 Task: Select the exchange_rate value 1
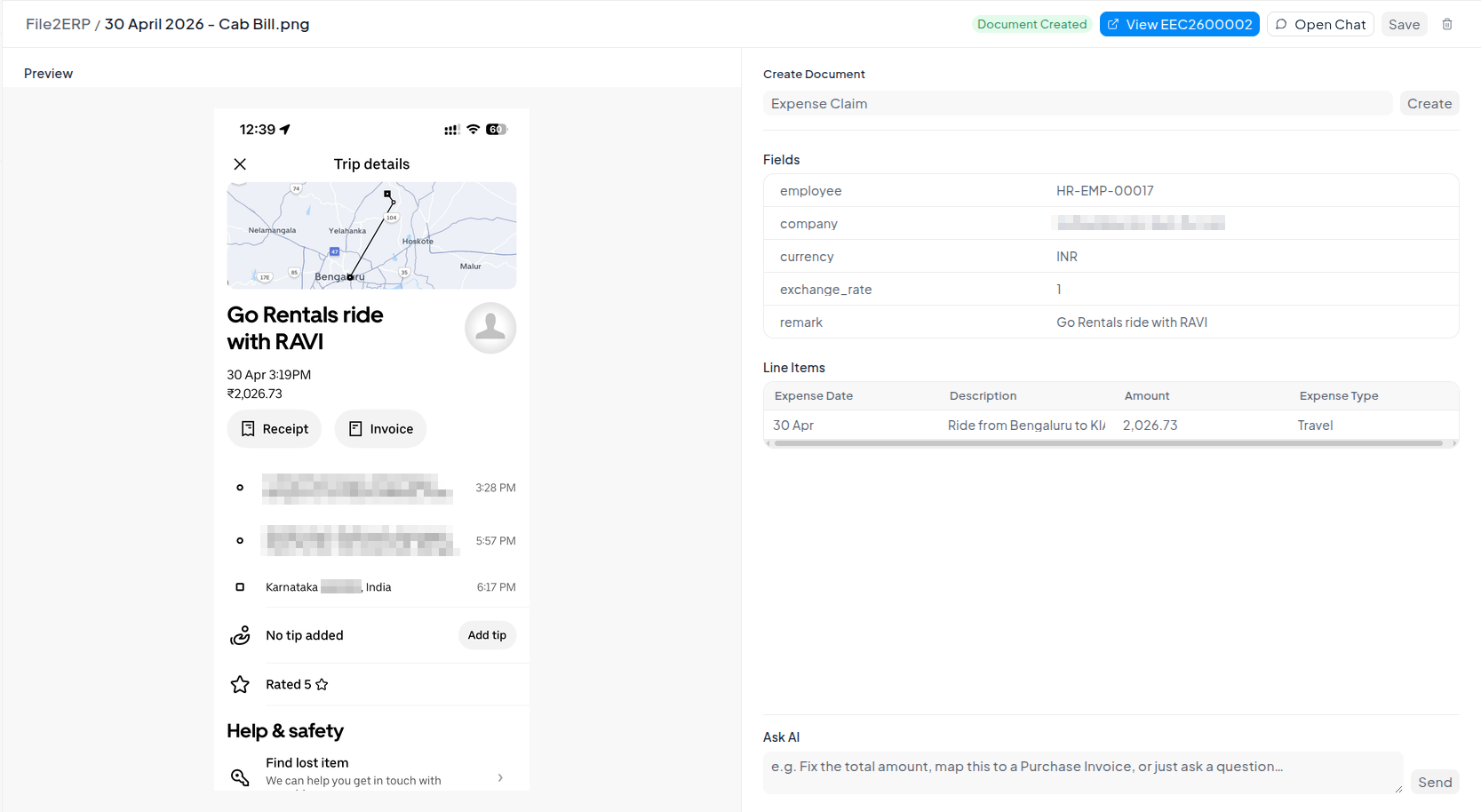(x=1059, y=290)
